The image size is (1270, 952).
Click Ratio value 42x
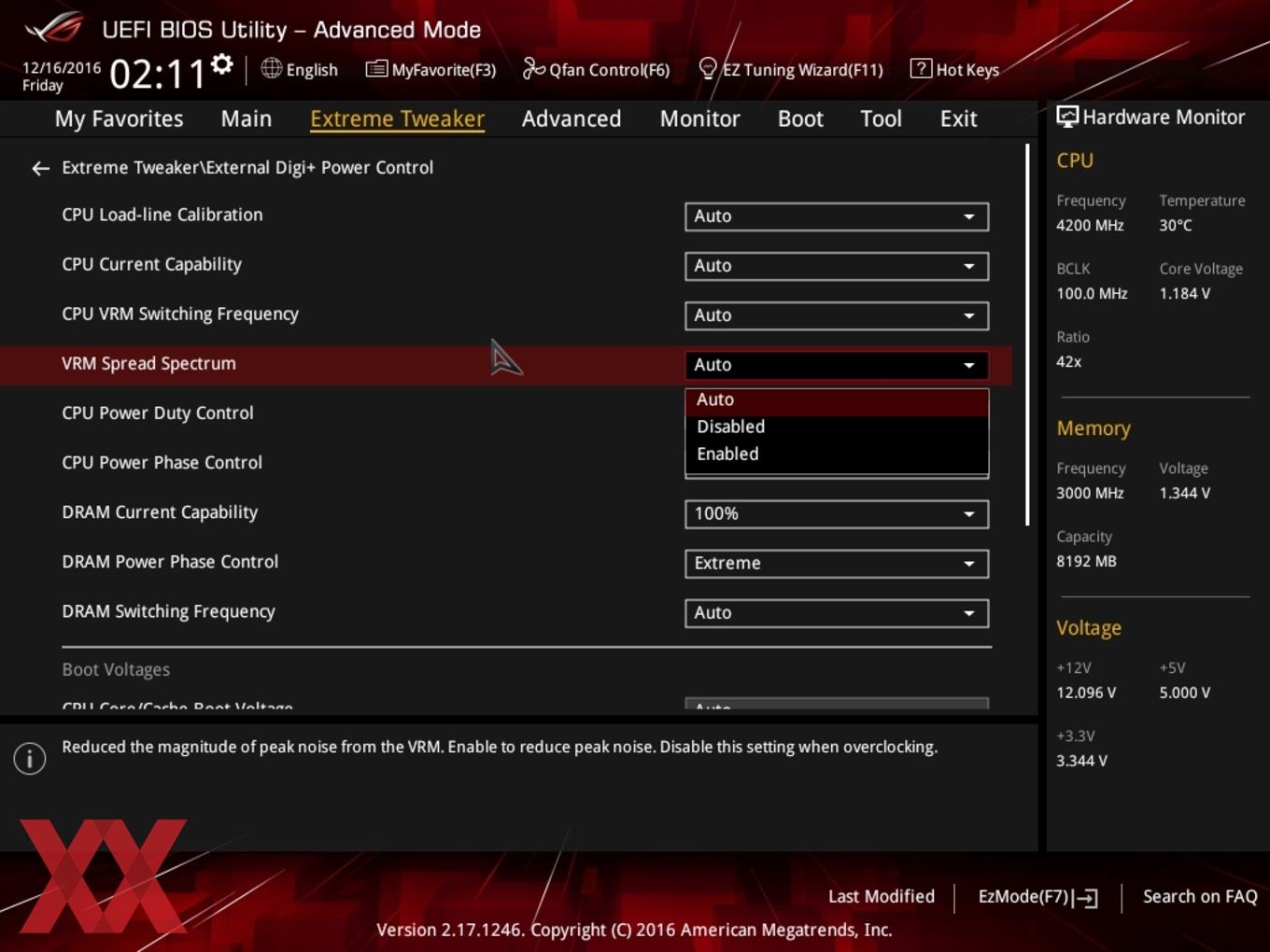tap(1068, 362)
